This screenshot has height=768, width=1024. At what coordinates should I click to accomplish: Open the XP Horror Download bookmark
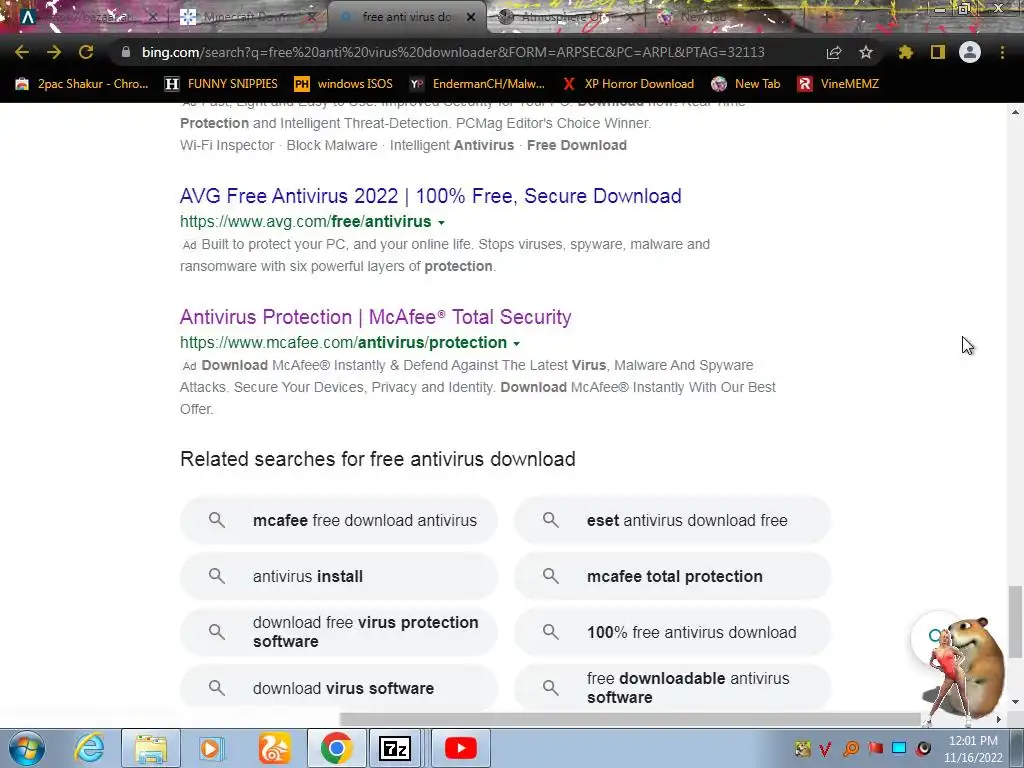[x=628, y=84]
